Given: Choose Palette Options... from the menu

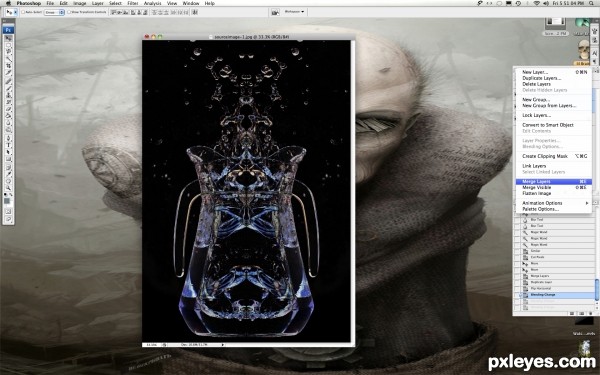Looking at the screenshot, I should pyautogui.click(x=554, y=209).
